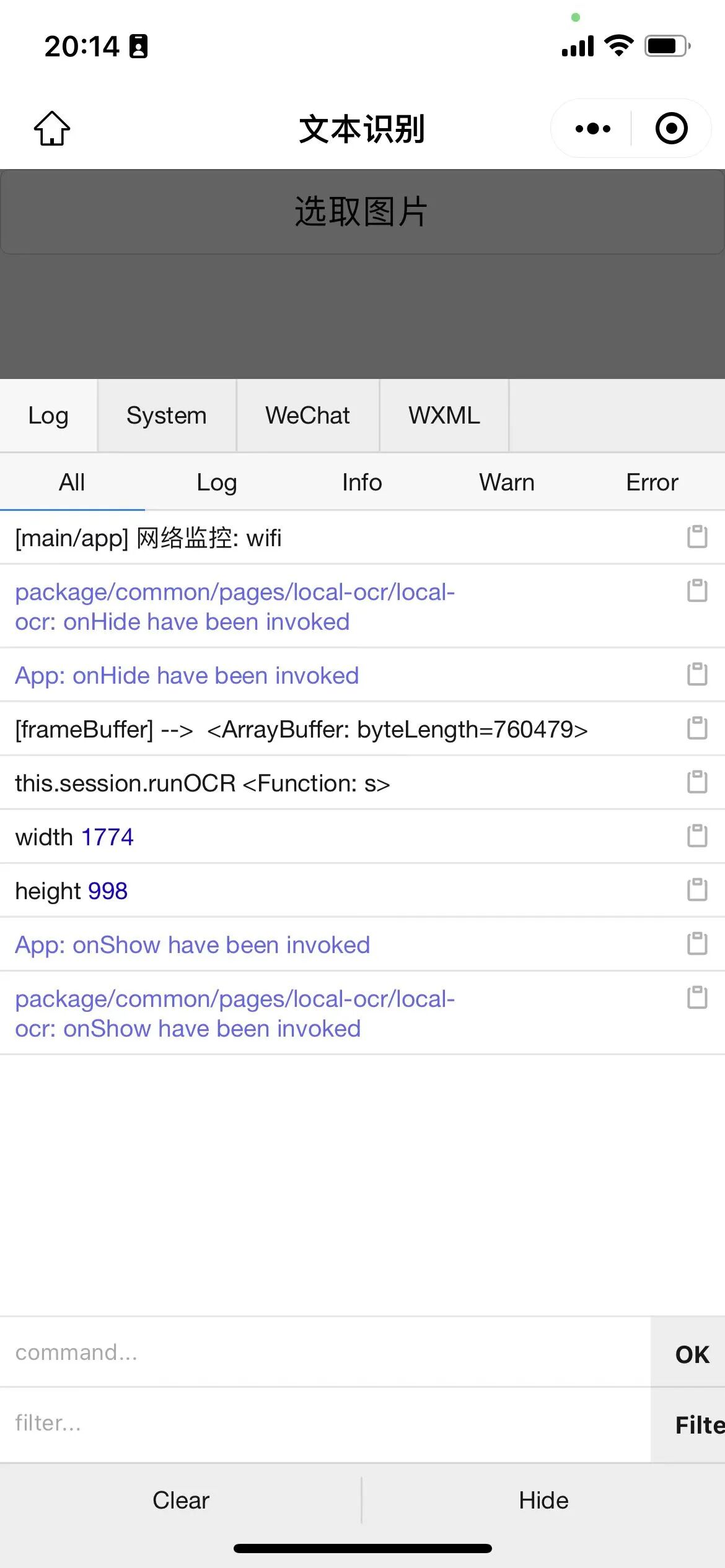Copy the height 998 log entry
Screen dimensions: 725x1568
point(697,890)
